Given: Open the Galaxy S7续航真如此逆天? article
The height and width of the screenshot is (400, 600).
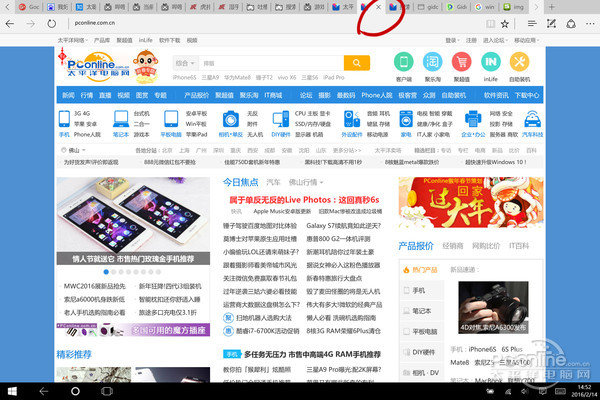Looking at the screenshot, I should tap(344, 226).
